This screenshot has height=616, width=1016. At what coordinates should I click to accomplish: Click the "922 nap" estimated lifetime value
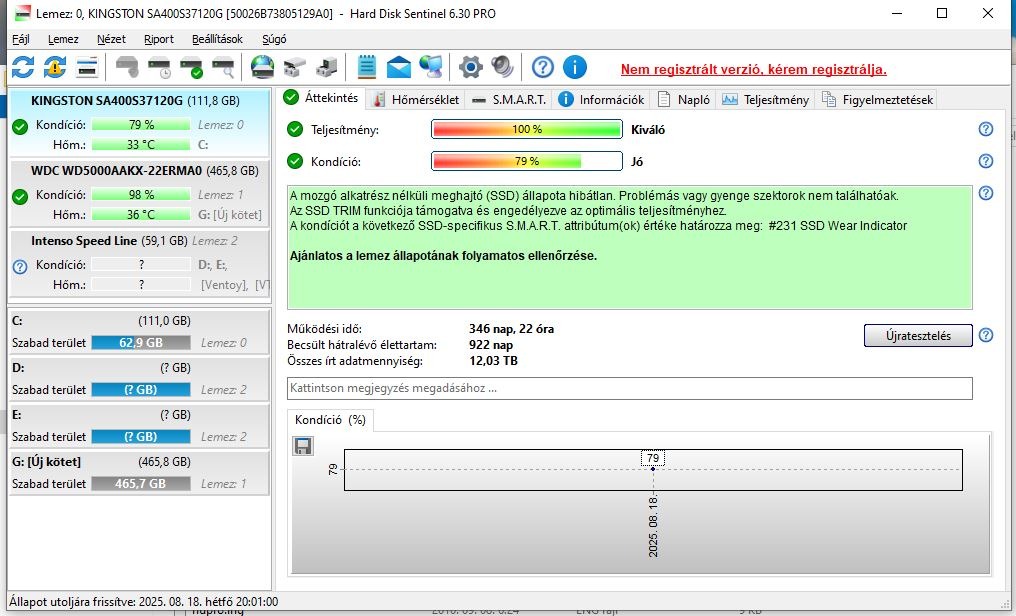[x=491, y=345]
